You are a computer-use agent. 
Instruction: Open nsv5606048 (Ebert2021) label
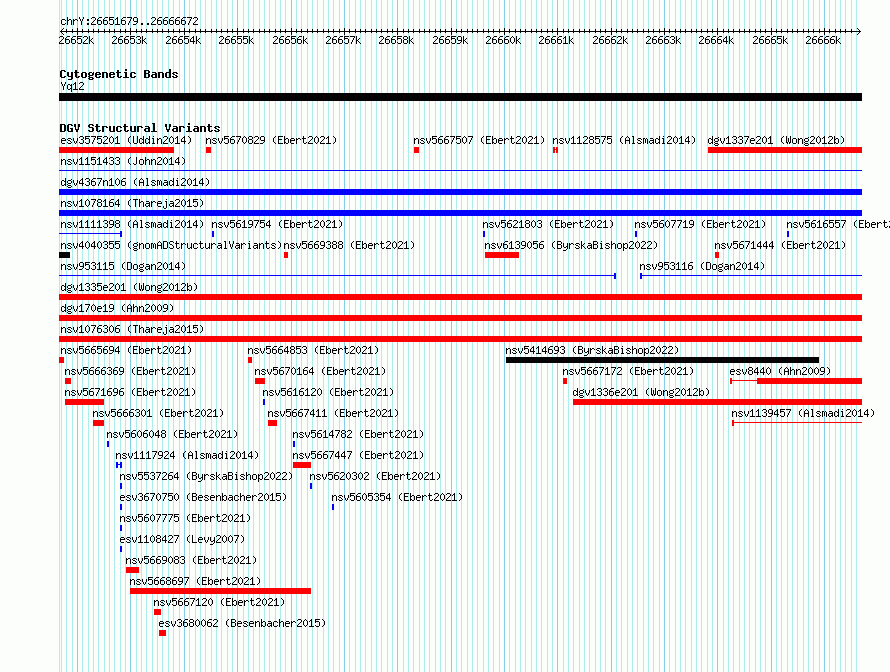[x=172, y=434]
